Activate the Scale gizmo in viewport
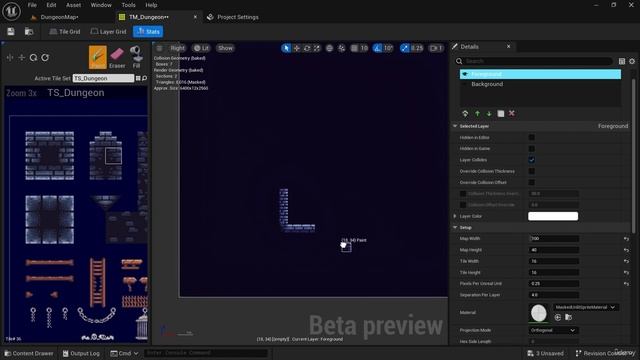 click(x=317, y=48)
